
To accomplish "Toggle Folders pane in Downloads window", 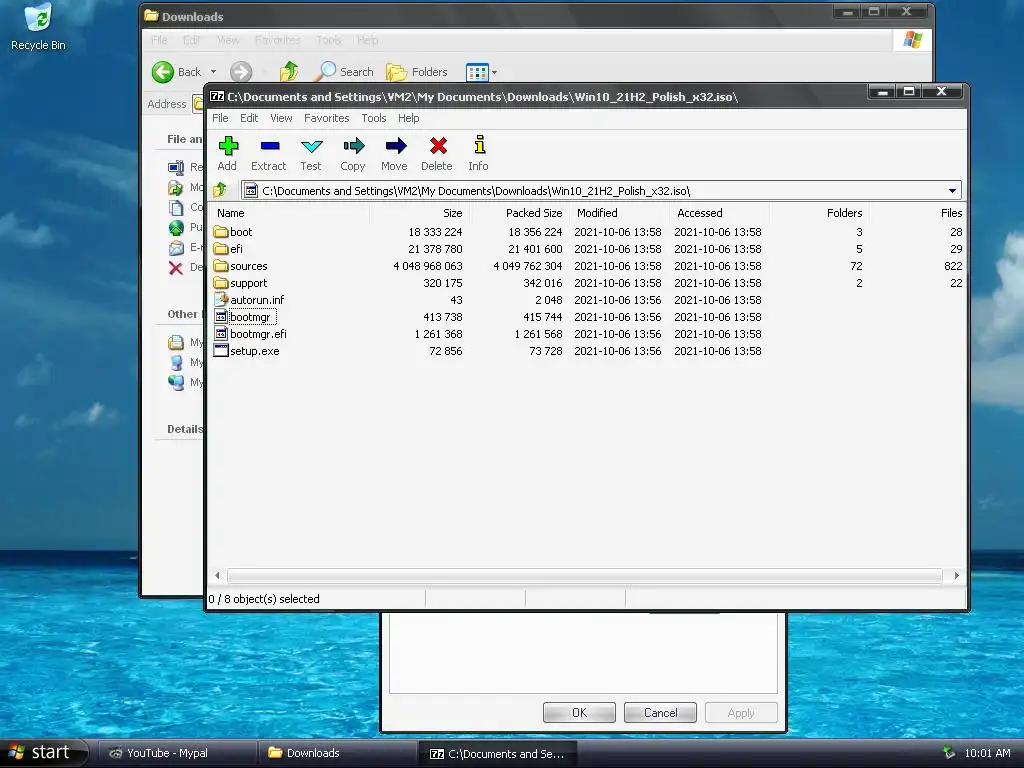I will click(x=417, y=72).
